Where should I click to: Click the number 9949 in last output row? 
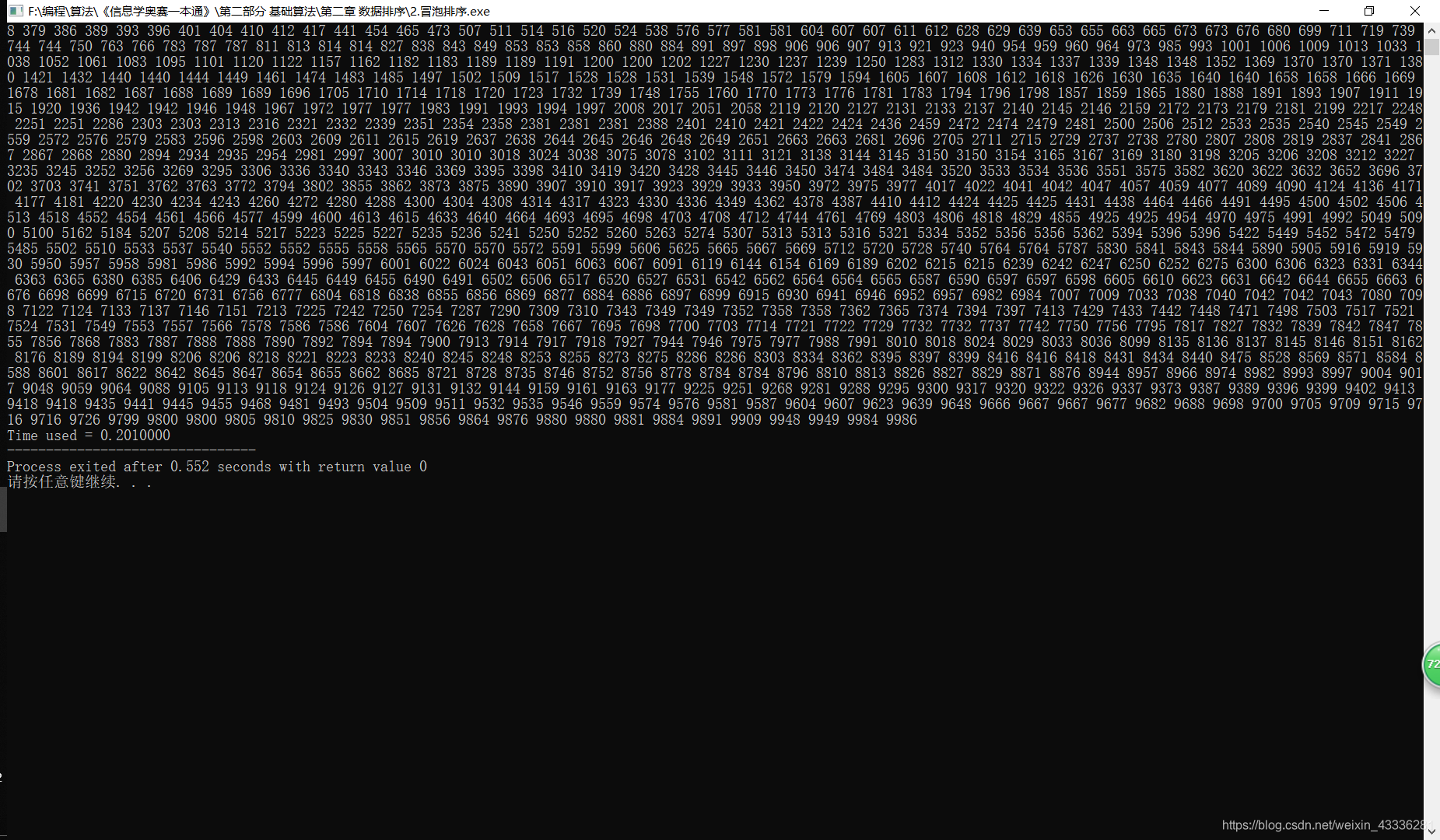point(824,420)
